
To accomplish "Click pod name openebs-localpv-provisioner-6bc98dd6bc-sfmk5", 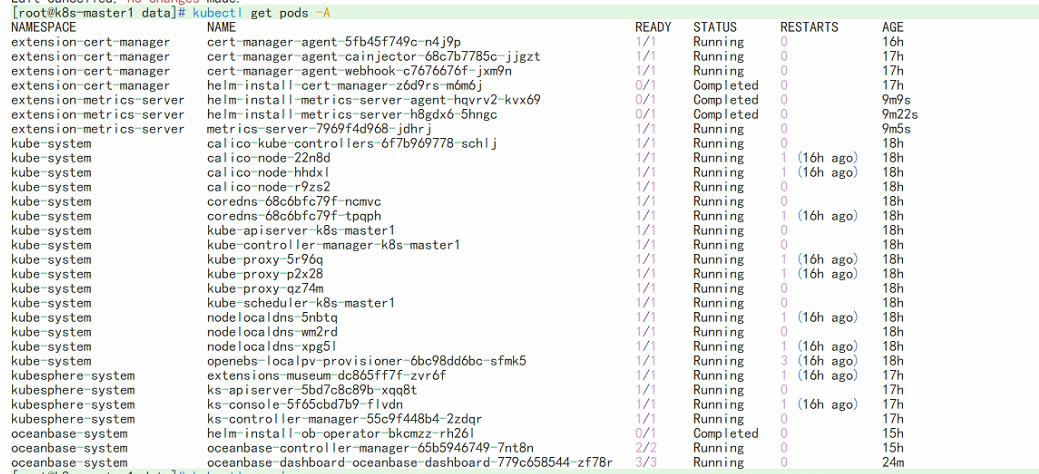I will [x=366, y=361].
